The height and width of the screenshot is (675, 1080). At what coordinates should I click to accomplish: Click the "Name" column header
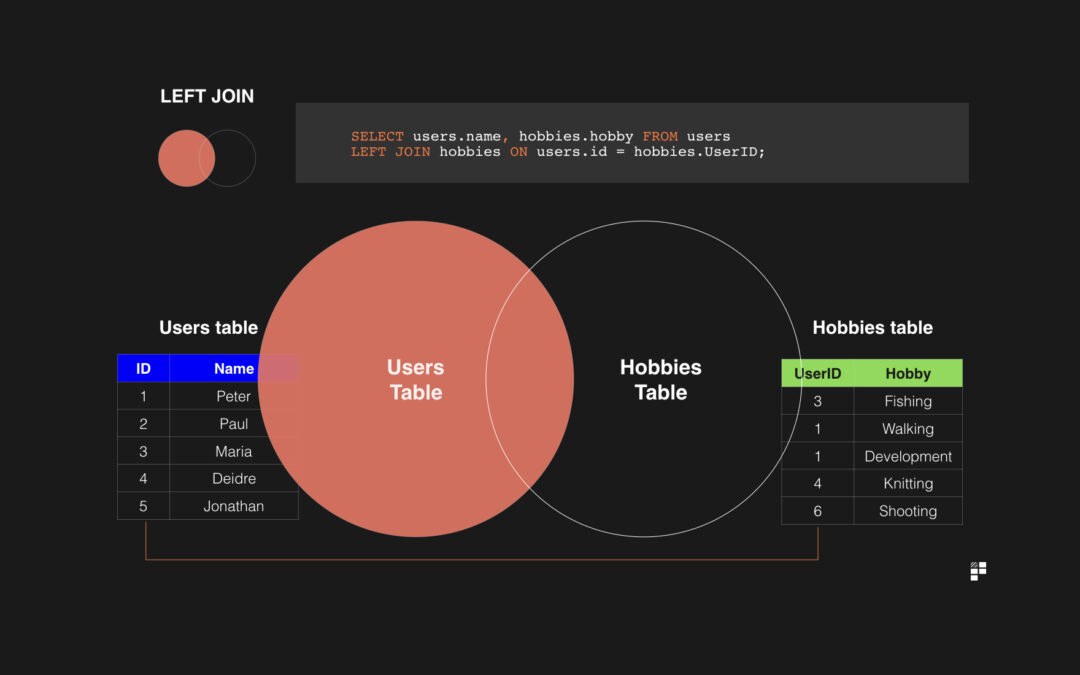point(233,368)
